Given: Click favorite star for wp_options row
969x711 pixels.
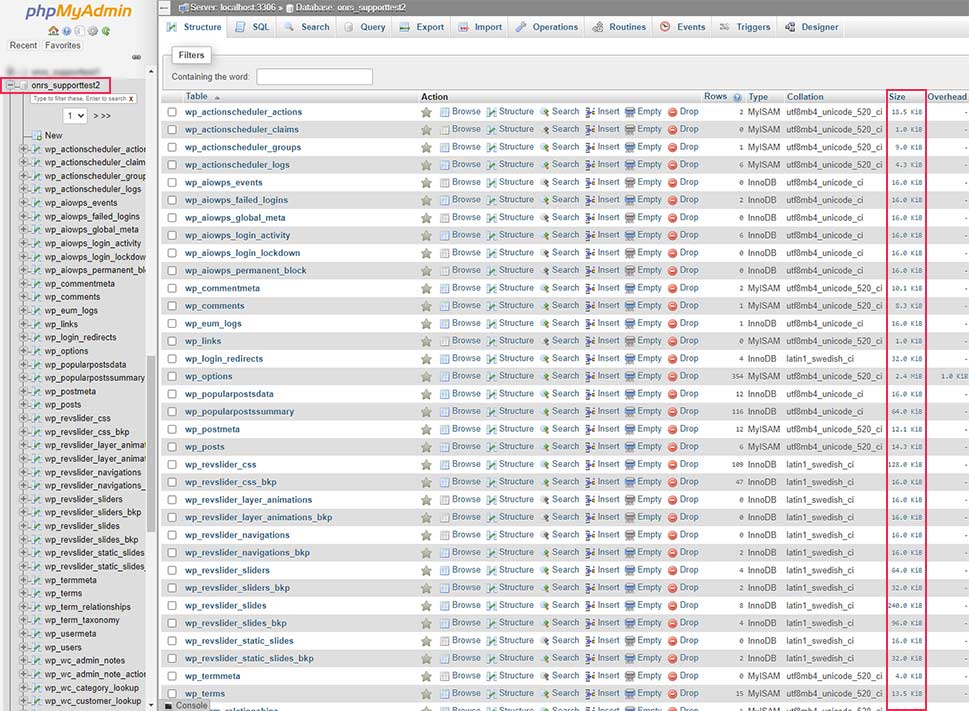Looking at the screenshot, I should (426, 377).
